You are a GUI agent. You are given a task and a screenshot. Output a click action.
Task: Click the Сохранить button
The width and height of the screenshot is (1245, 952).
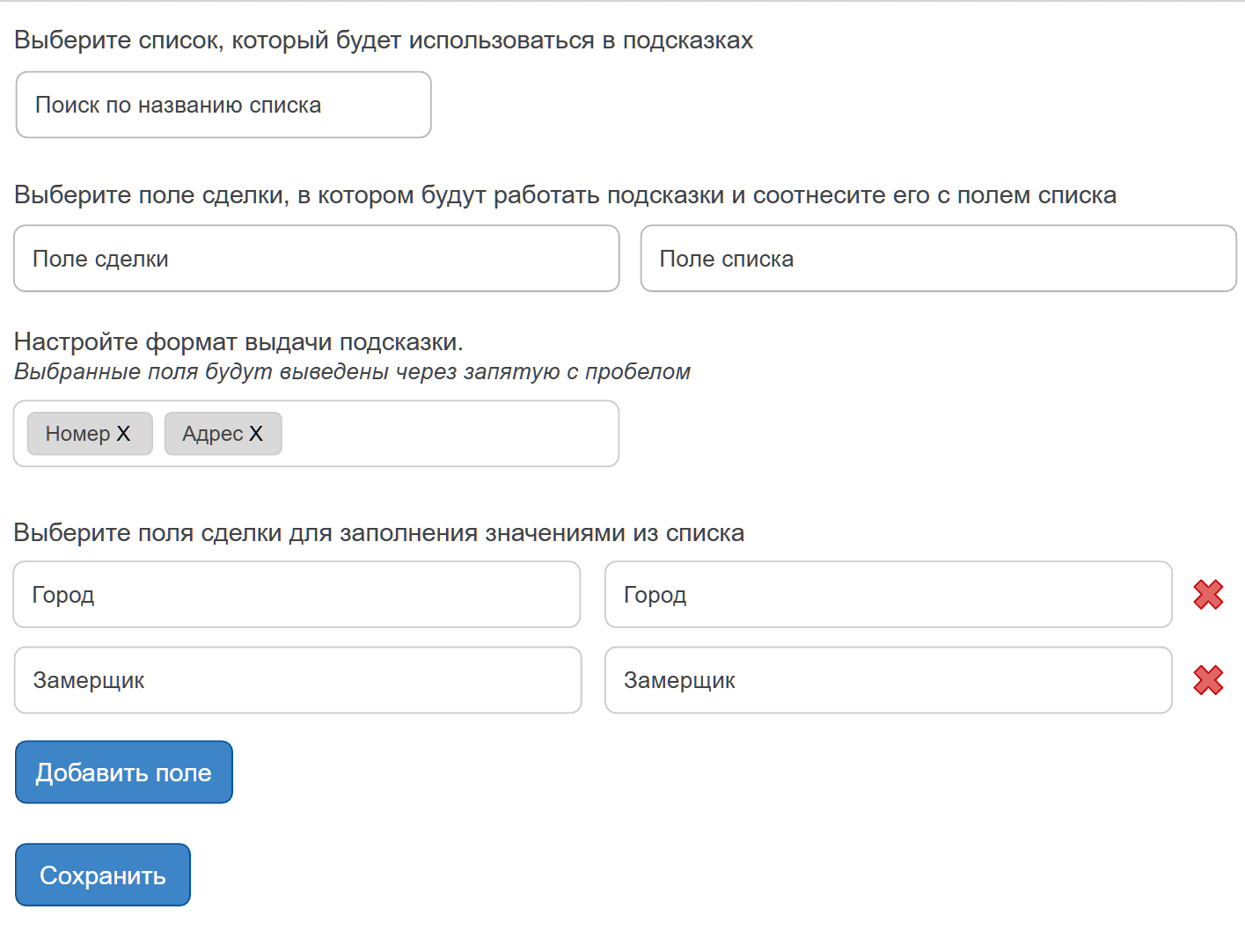(103, 875)
